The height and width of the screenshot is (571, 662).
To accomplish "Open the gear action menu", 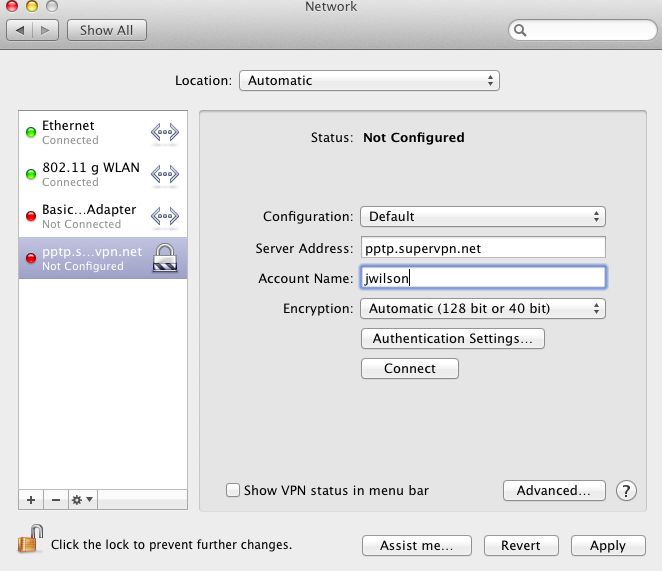I will click(83, 500).
